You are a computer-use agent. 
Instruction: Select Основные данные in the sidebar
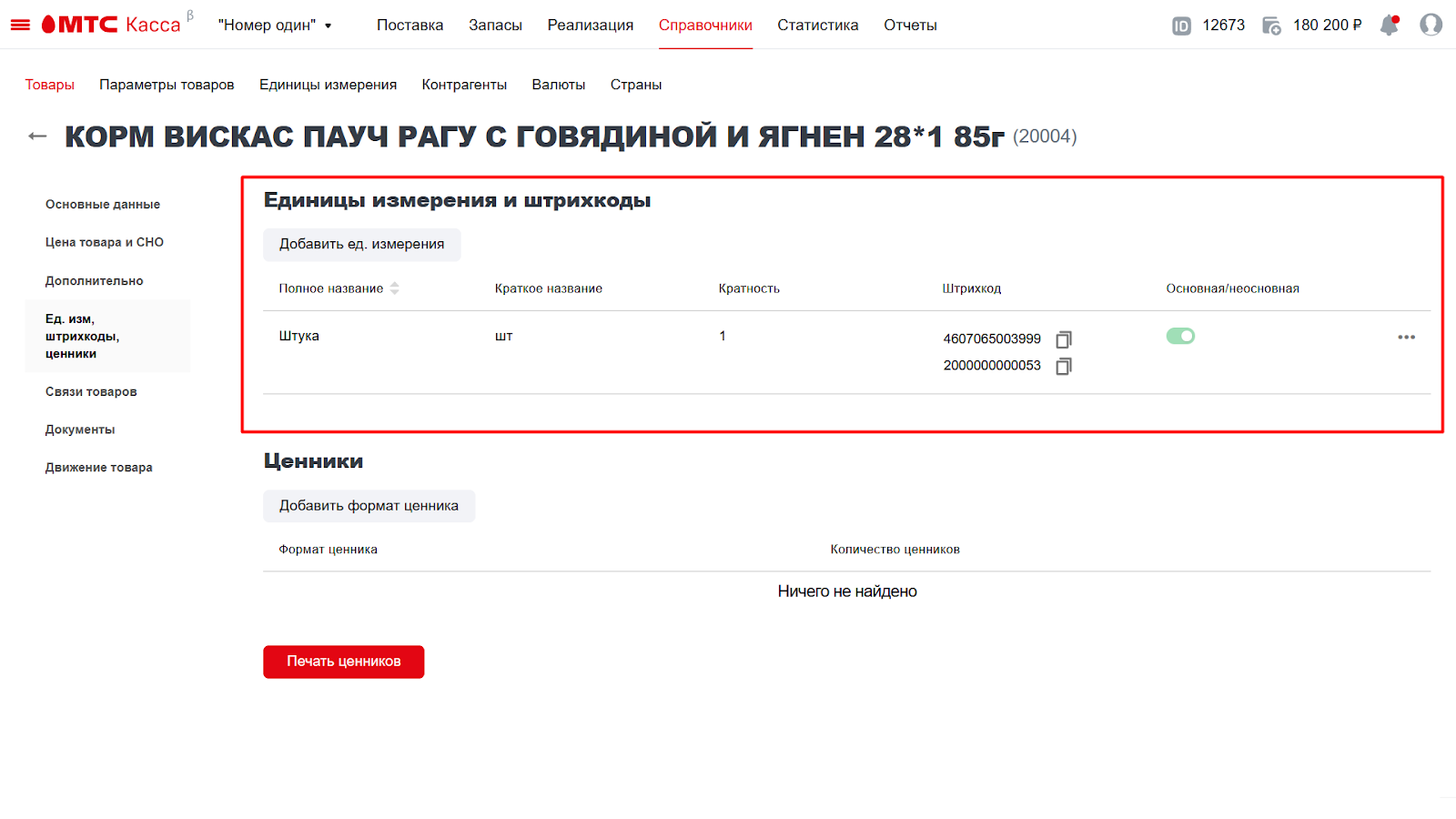coord(103,205)
